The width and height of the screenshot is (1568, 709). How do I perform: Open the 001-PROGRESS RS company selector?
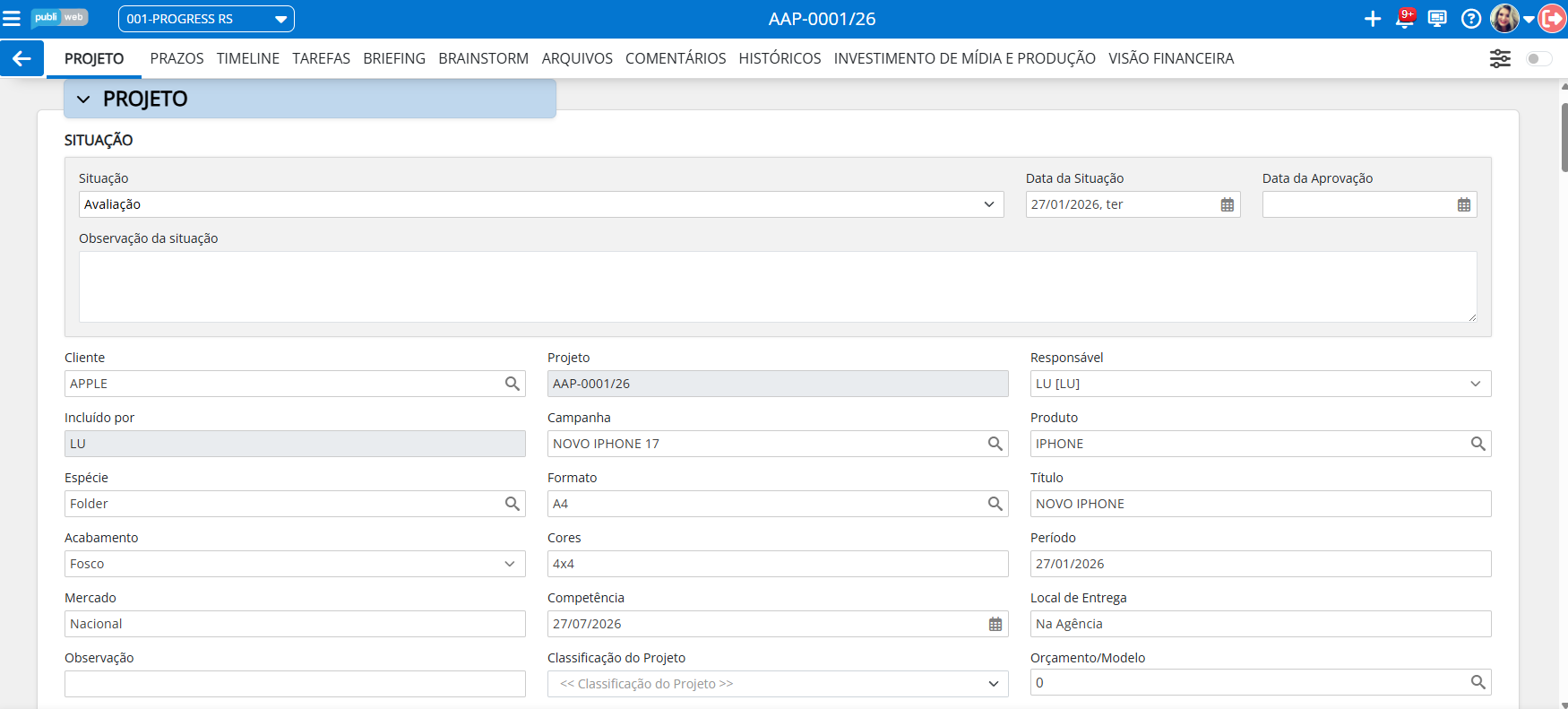point(206,19)
